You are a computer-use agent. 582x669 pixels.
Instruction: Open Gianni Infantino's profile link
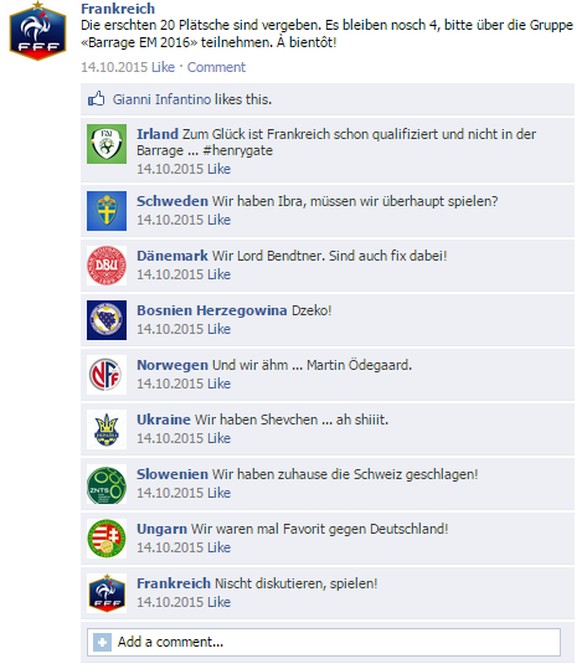click(162, 99)
